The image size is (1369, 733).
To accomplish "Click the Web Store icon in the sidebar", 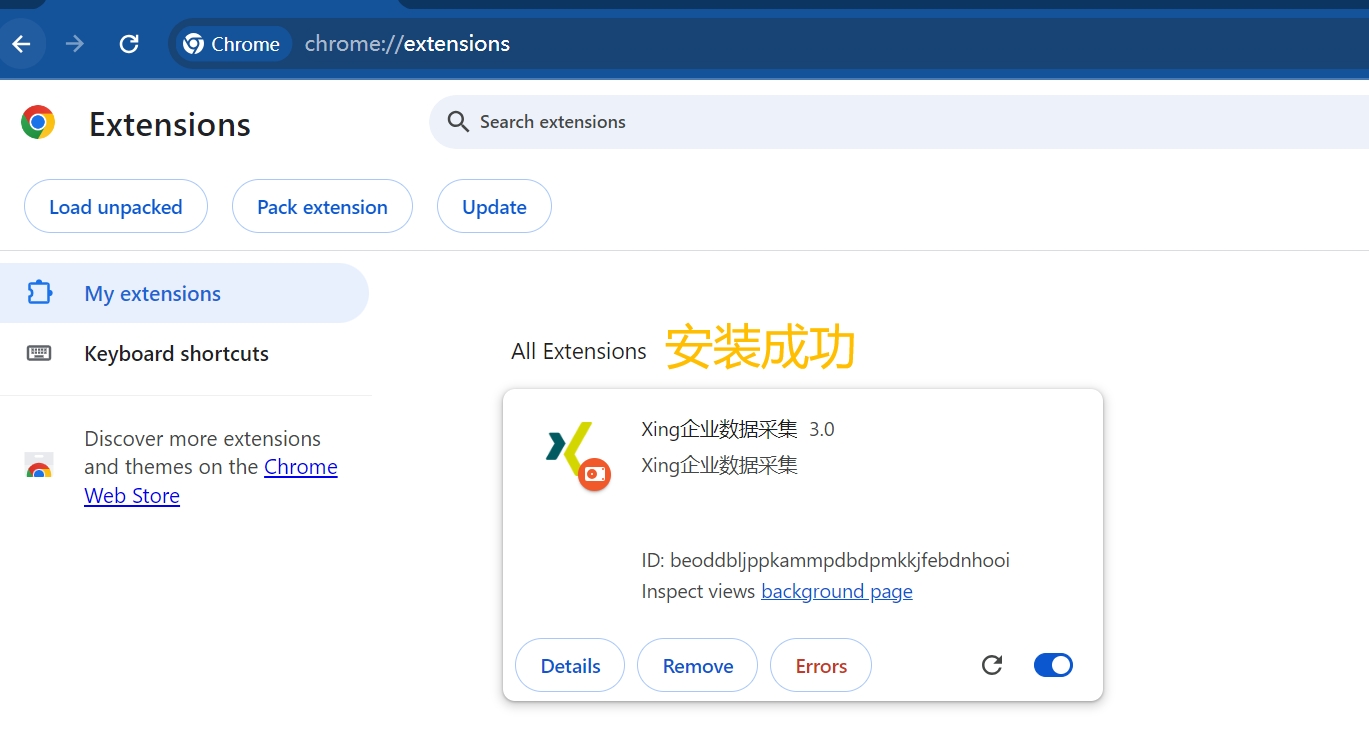I will coord(39,466).
